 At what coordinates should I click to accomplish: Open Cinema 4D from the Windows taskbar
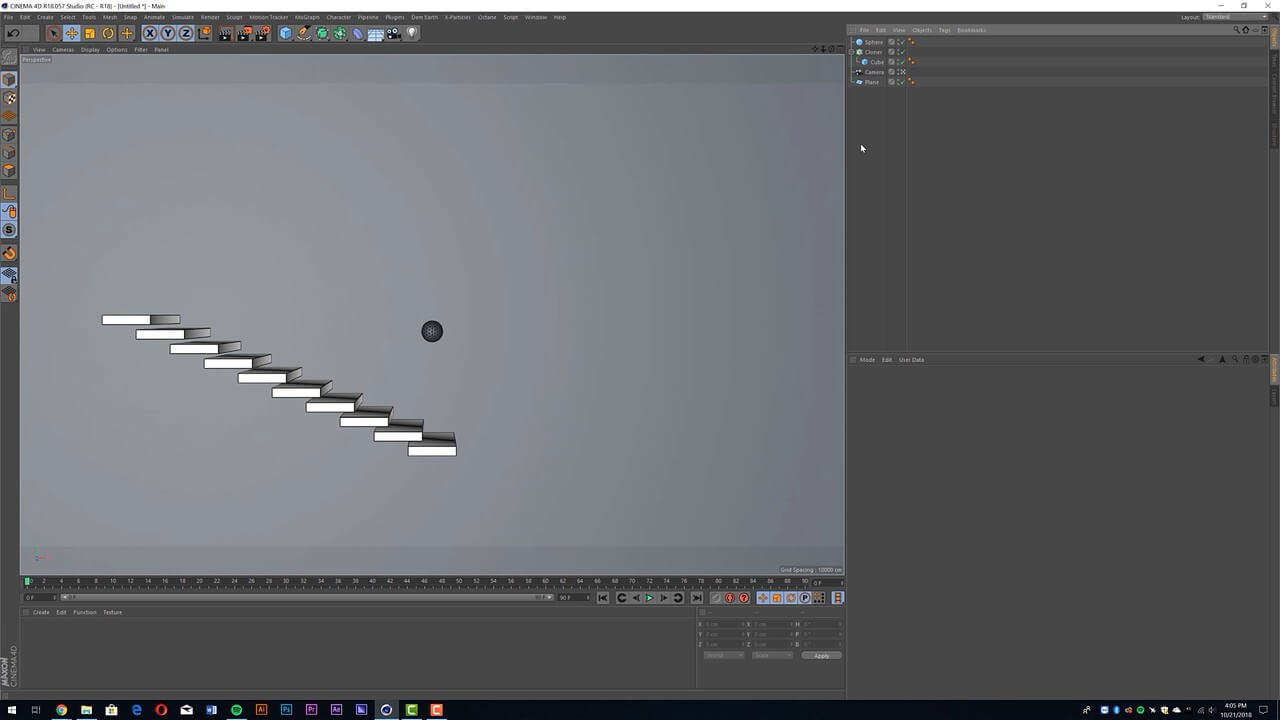point(385,710)
